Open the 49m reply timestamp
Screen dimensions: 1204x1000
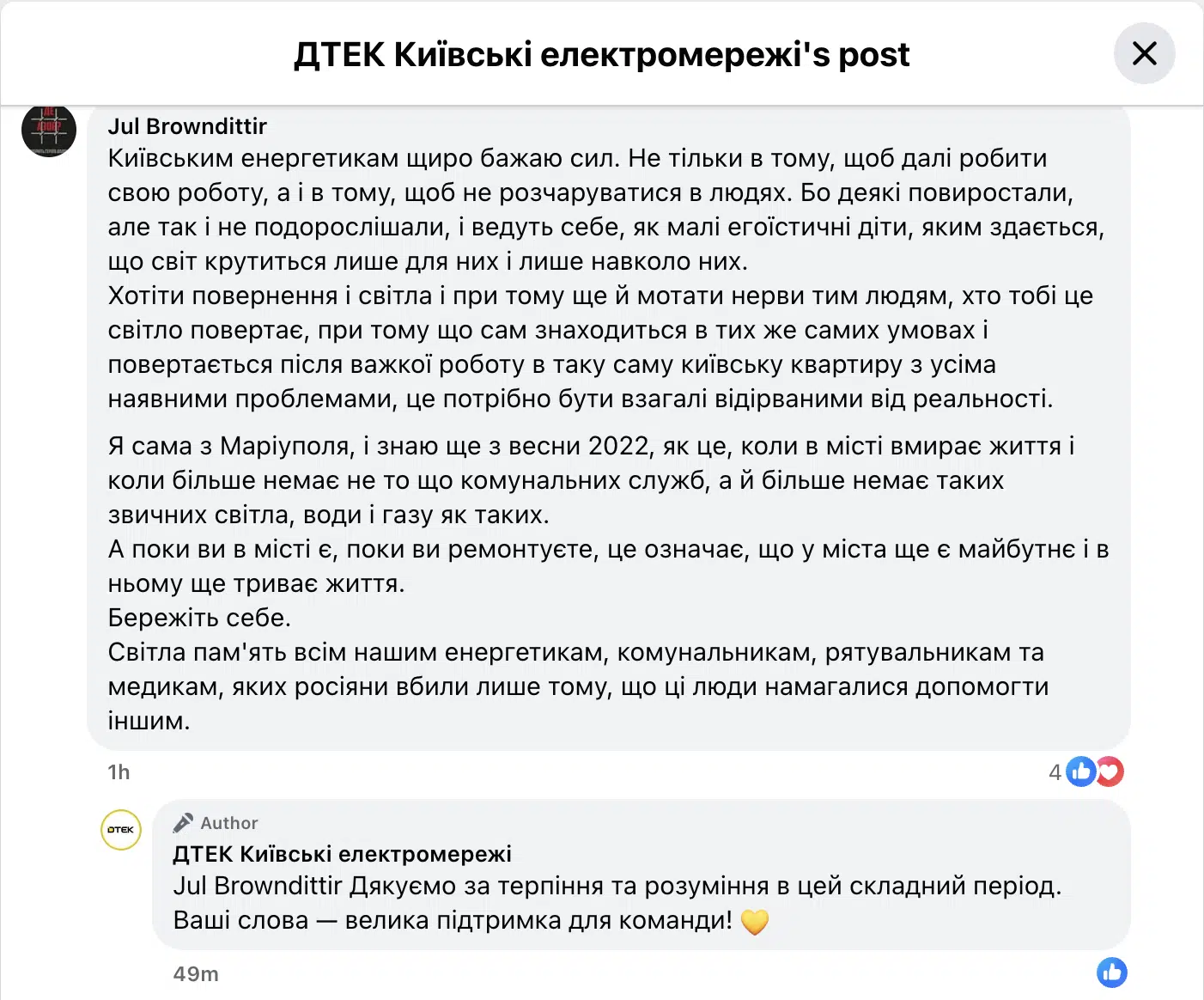(x=196, y=974)
